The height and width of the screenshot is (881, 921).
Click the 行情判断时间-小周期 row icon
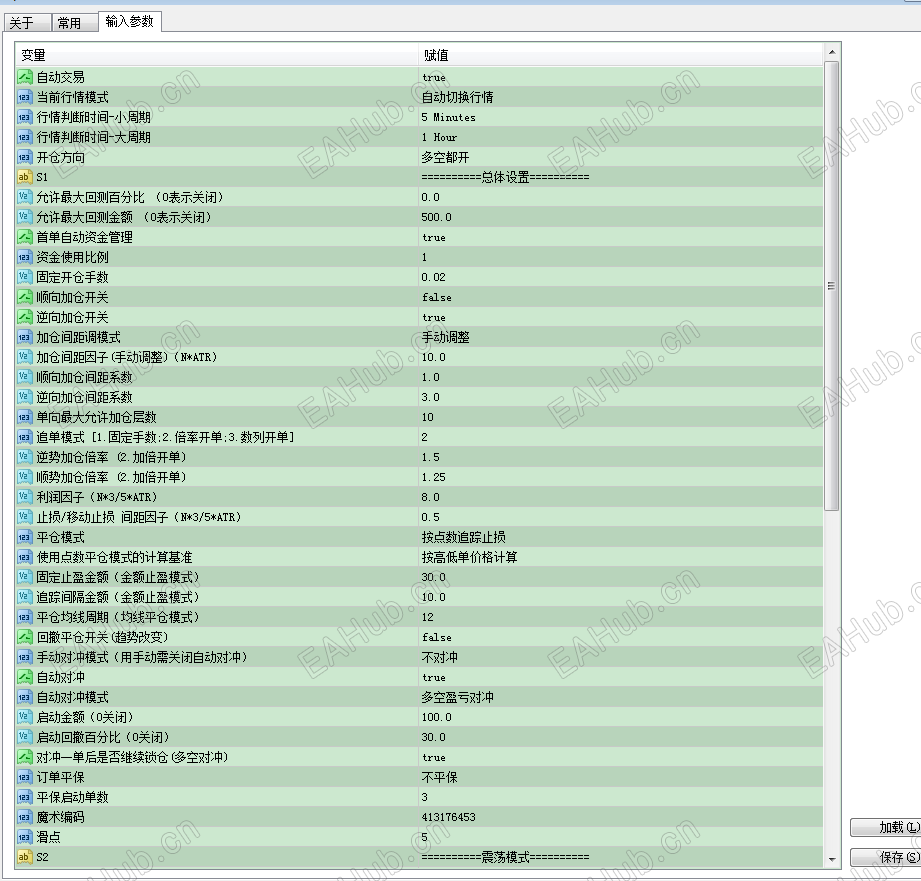(24, 117)
